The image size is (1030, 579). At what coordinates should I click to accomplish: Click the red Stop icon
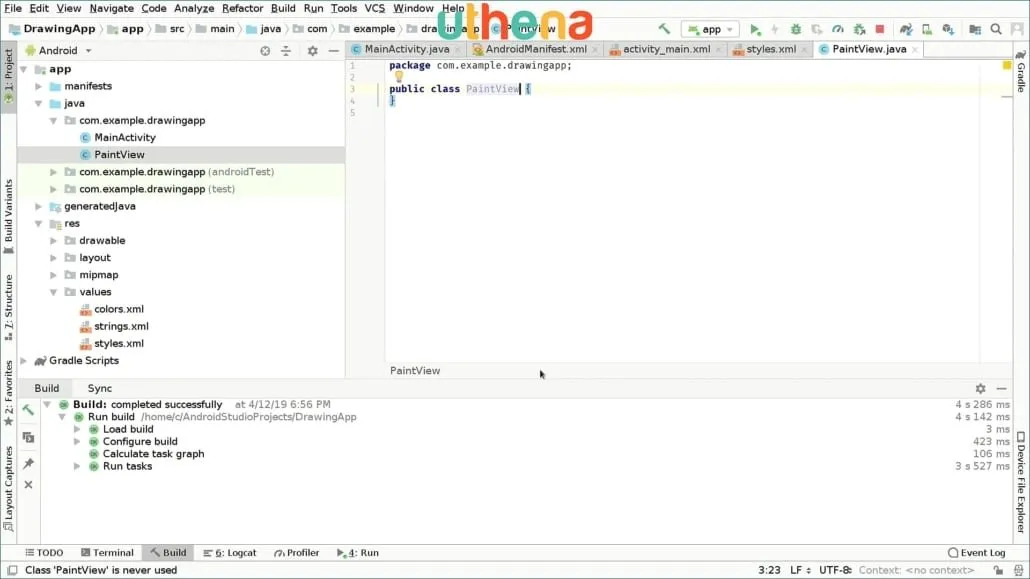[880, 29]
